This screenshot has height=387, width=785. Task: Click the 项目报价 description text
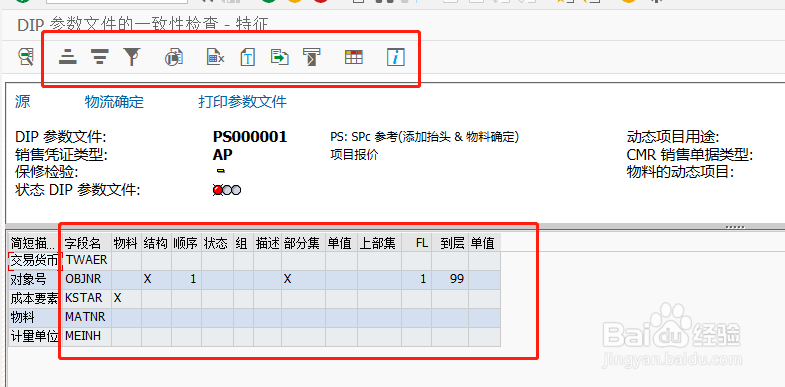tap(354, 155)
